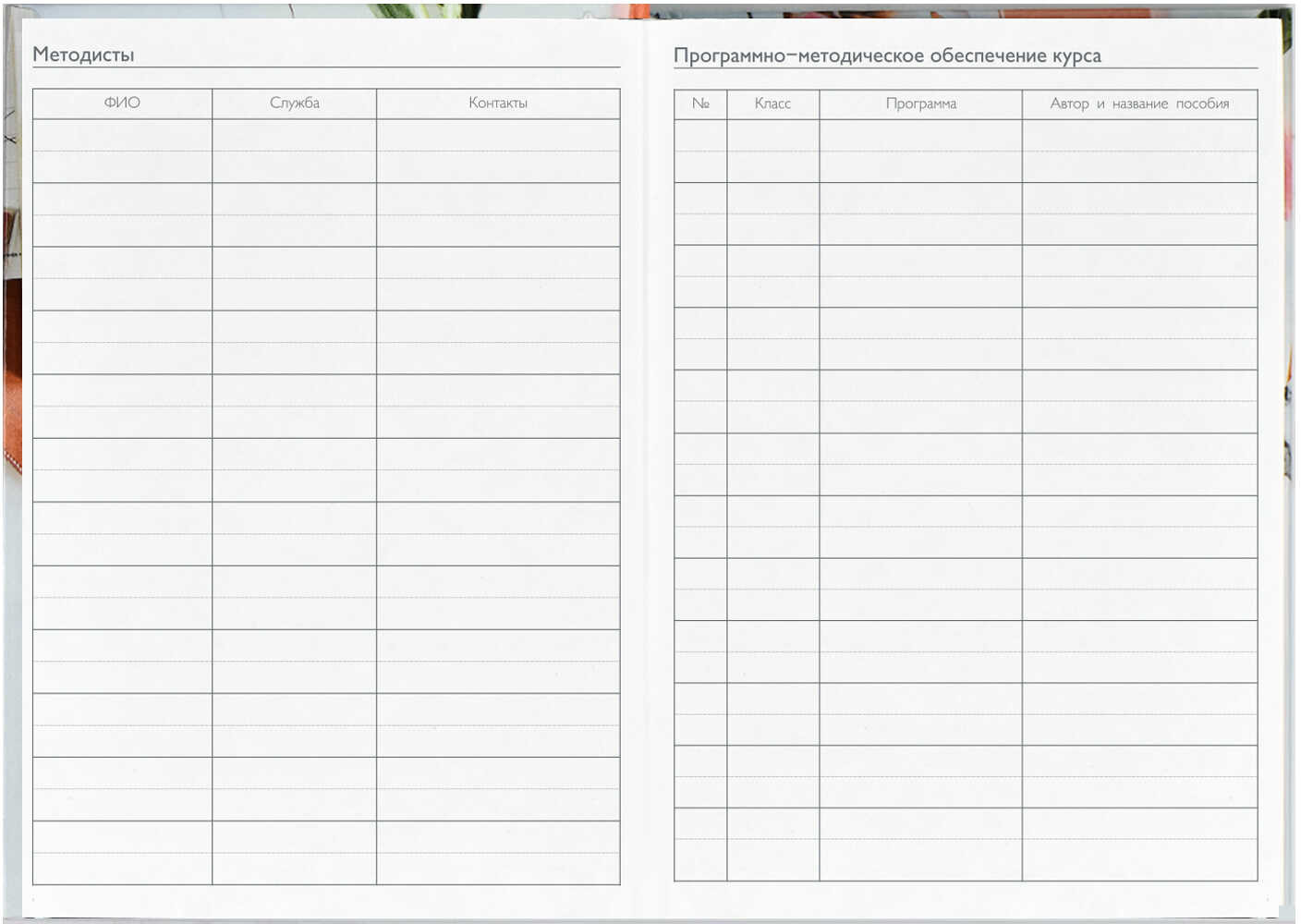1301x924 pixels.
Task: Click the "Методисты" page heading
Action: 83,55
